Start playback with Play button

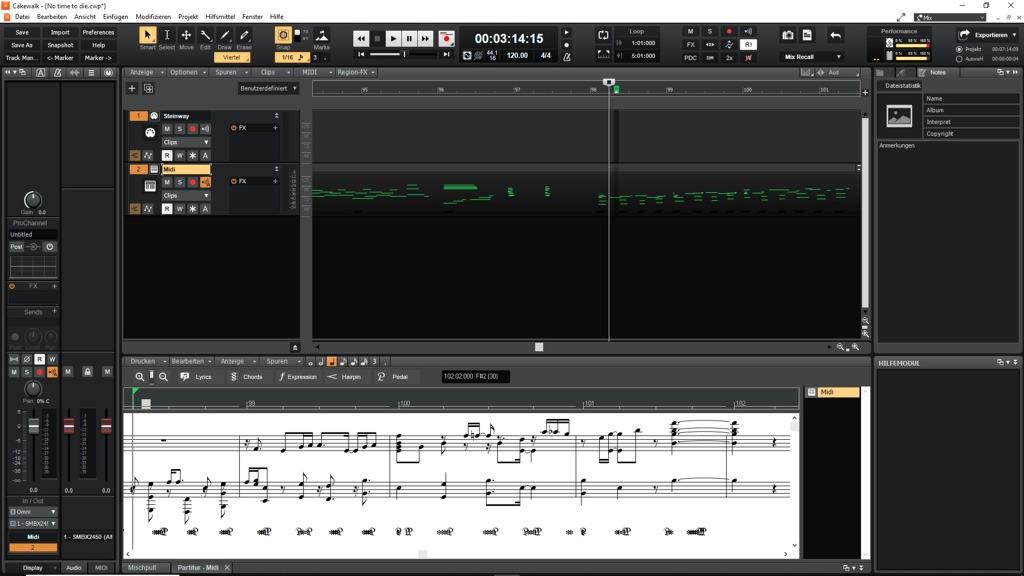tap(393, 39)
